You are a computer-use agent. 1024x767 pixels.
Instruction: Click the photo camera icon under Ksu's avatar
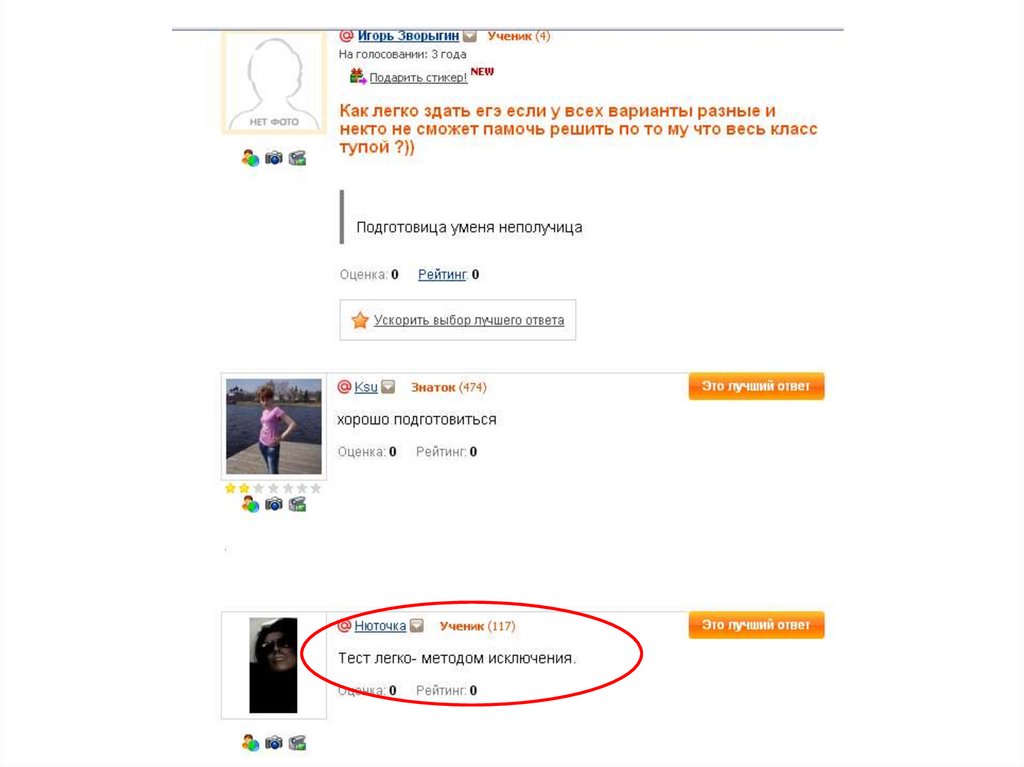274,504
